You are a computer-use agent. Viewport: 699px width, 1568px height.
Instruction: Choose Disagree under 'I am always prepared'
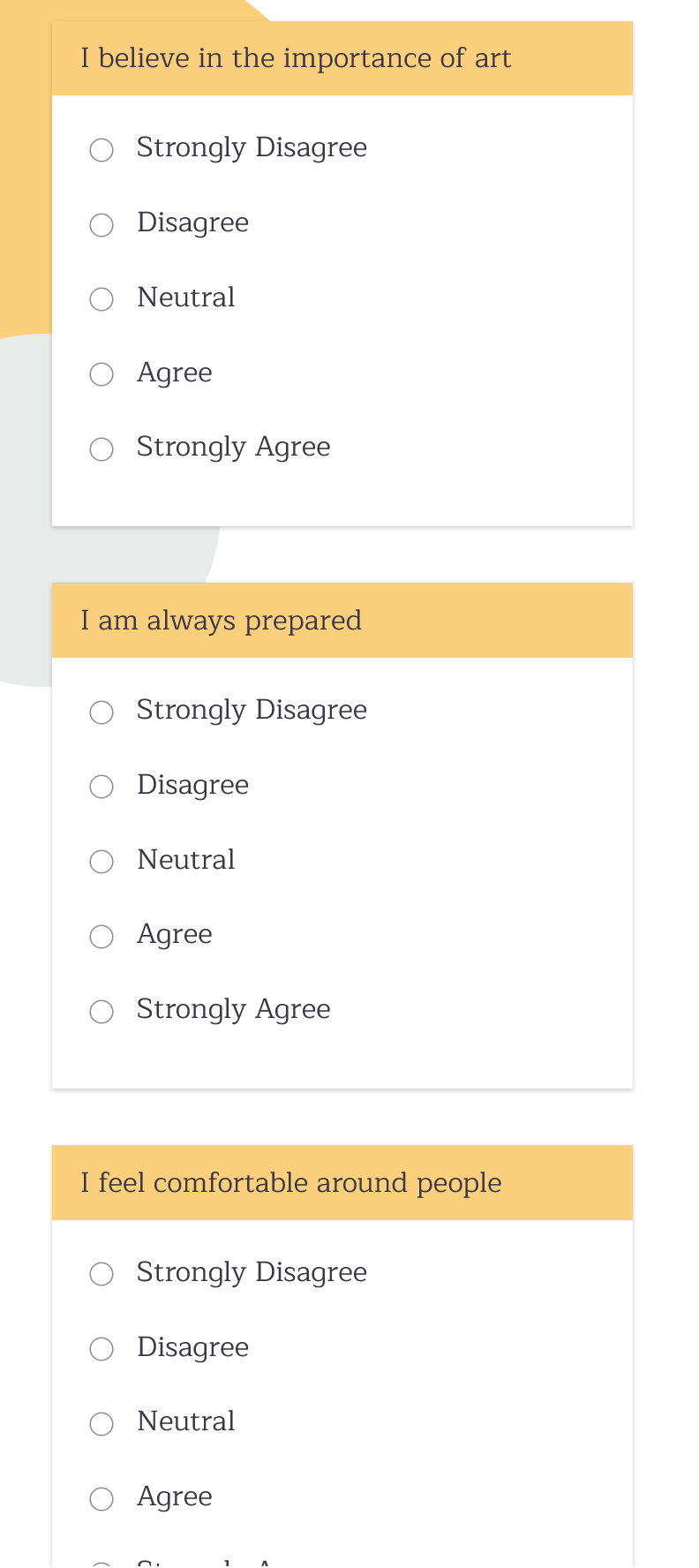tap(101, 787)
